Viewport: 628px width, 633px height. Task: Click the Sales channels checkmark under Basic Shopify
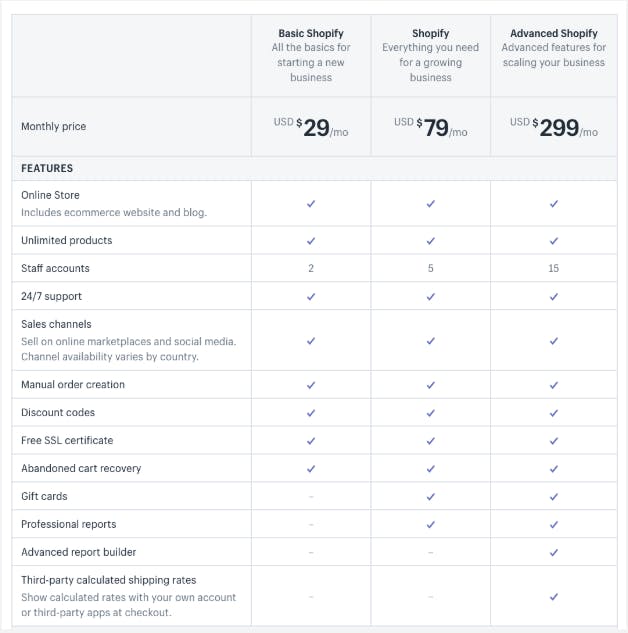[x=311, y=340]
